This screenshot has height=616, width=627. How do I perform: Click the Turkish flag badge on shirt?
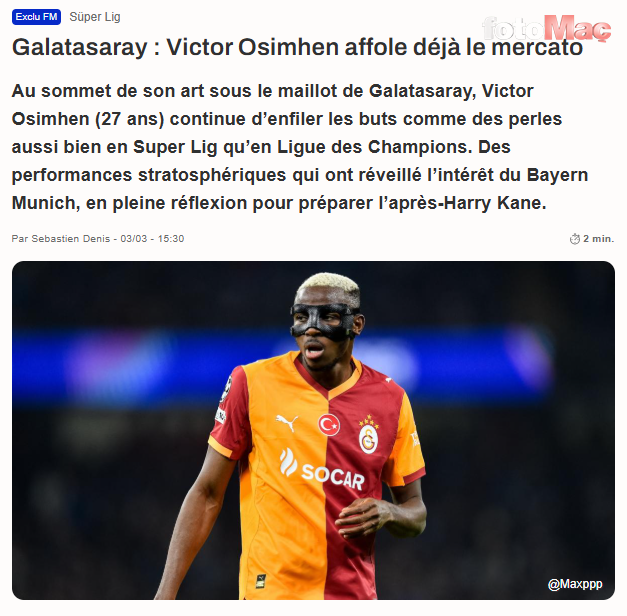329,425
